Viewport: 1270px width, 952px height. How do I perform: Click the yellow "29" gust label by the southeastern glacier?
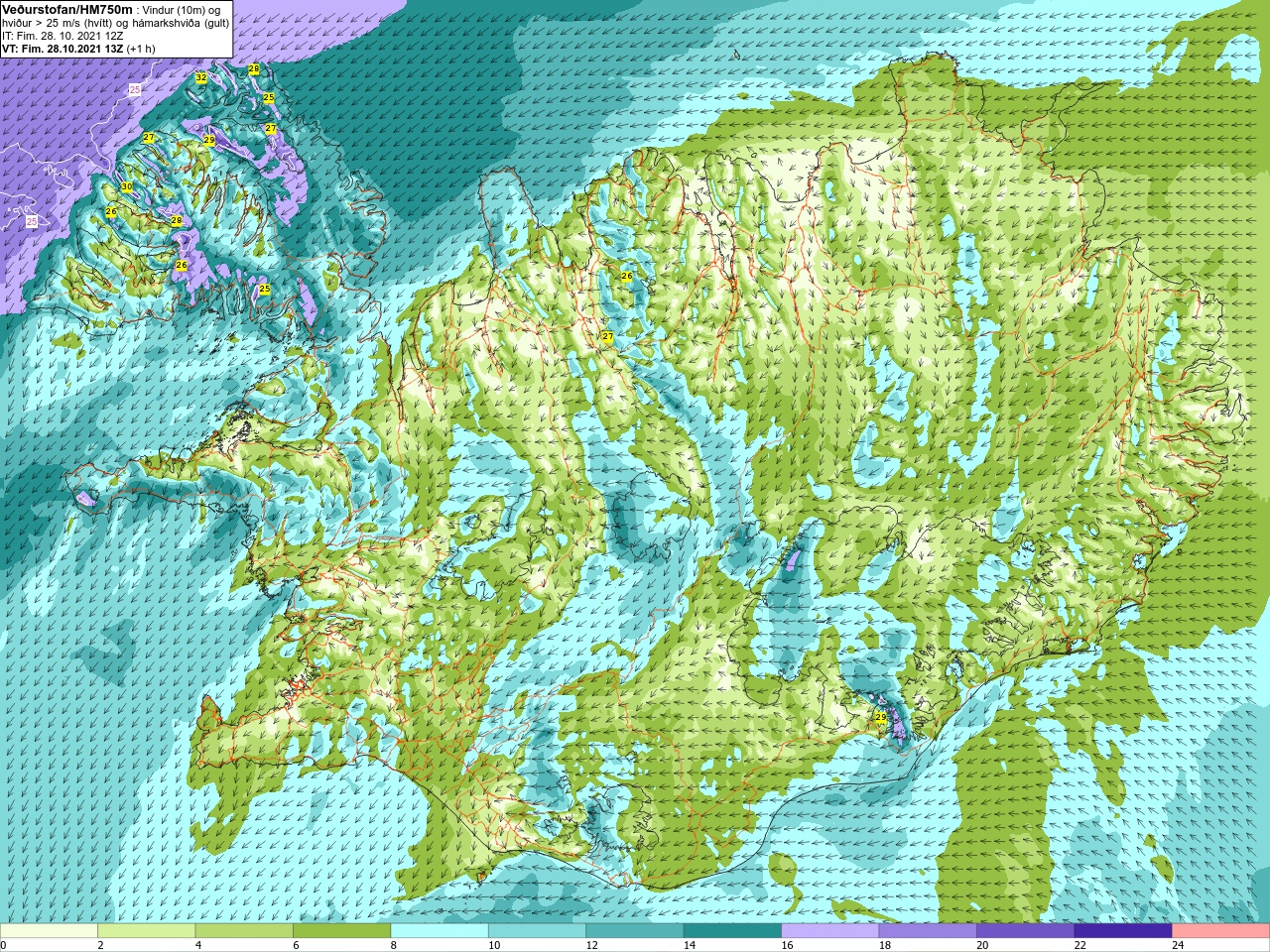[881, 717]
